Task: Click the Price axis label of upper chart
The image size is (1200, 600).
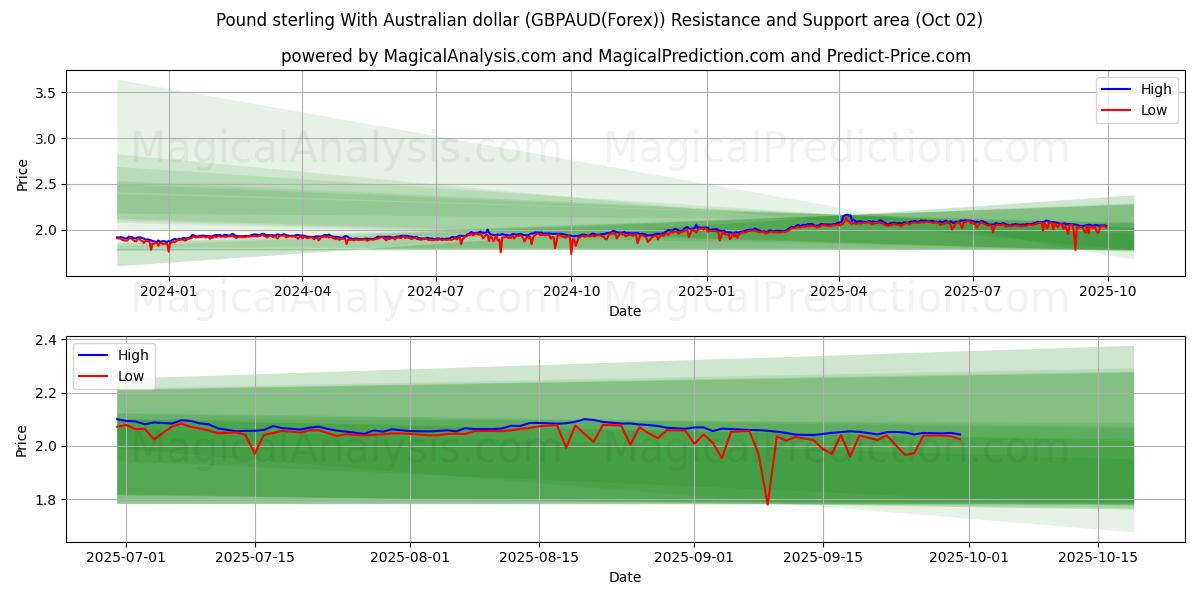Action: tap(22, 174)
